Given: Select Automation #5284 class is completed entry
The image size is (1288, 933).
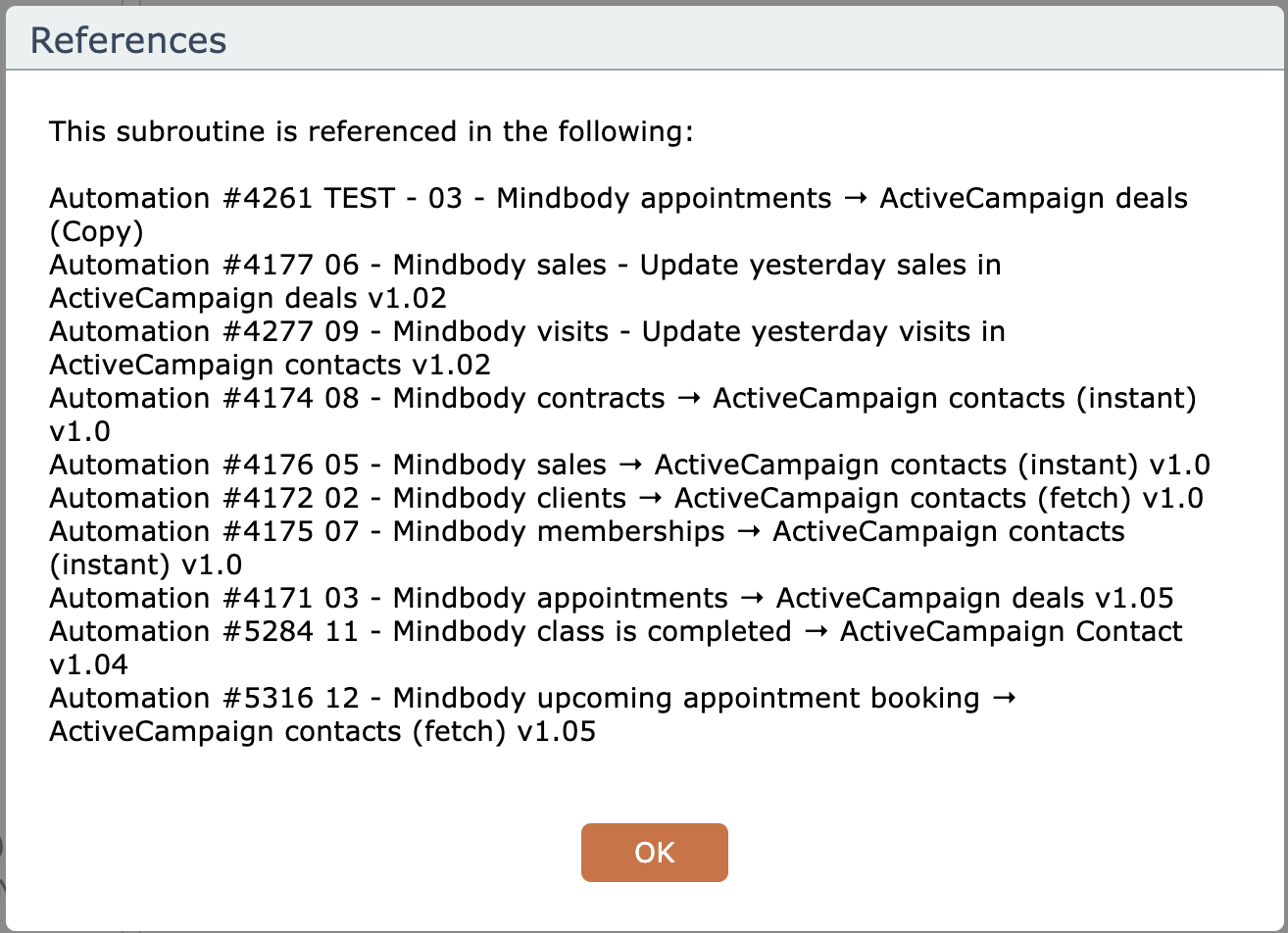Looking at the screenshot, I should [616, 631].
